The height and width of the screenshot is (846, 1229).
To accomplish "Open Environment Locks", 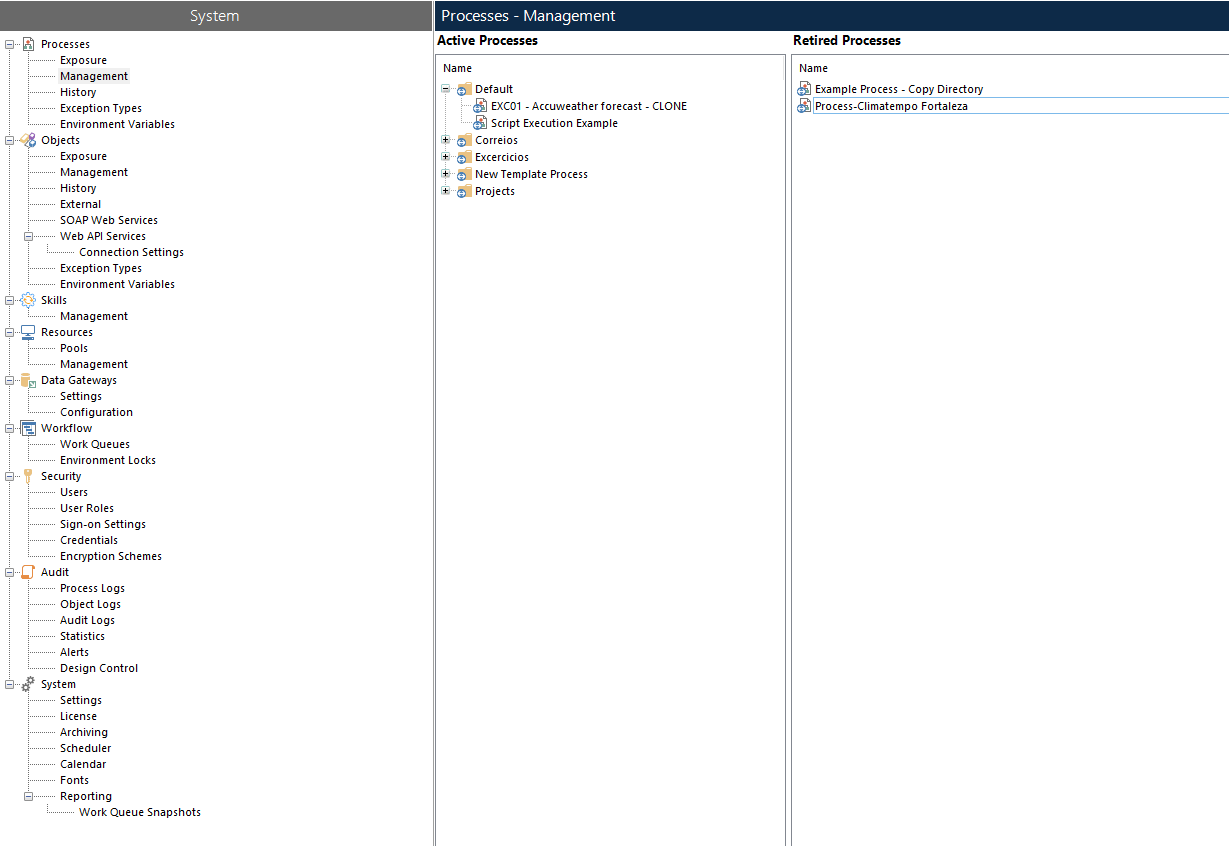I will point(108,460).
